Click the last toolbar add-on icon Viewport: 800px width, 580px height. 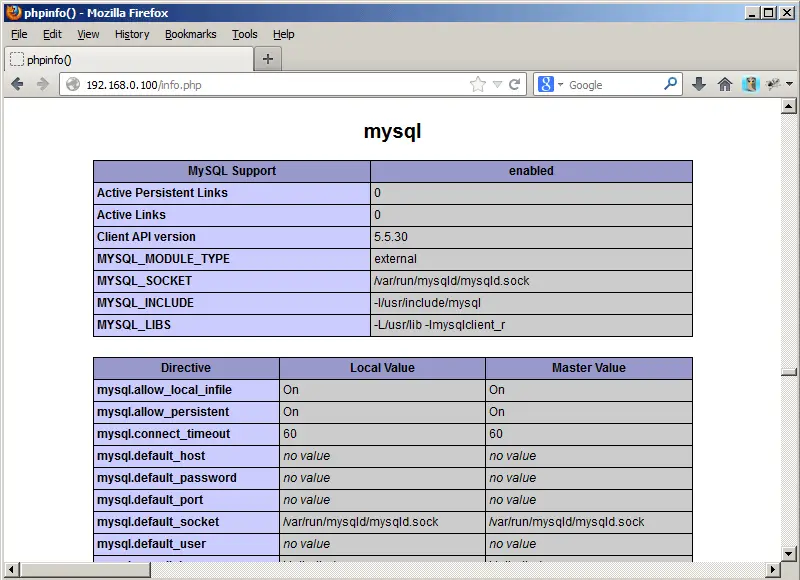pyautogui.click(x=773, y=84)
